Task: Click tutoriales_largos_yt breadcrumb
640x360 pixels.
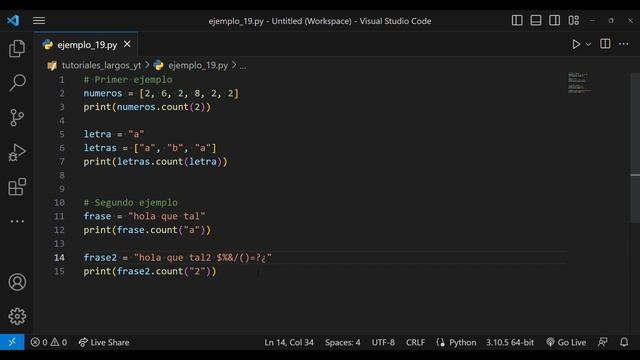Action: [101, 65]
